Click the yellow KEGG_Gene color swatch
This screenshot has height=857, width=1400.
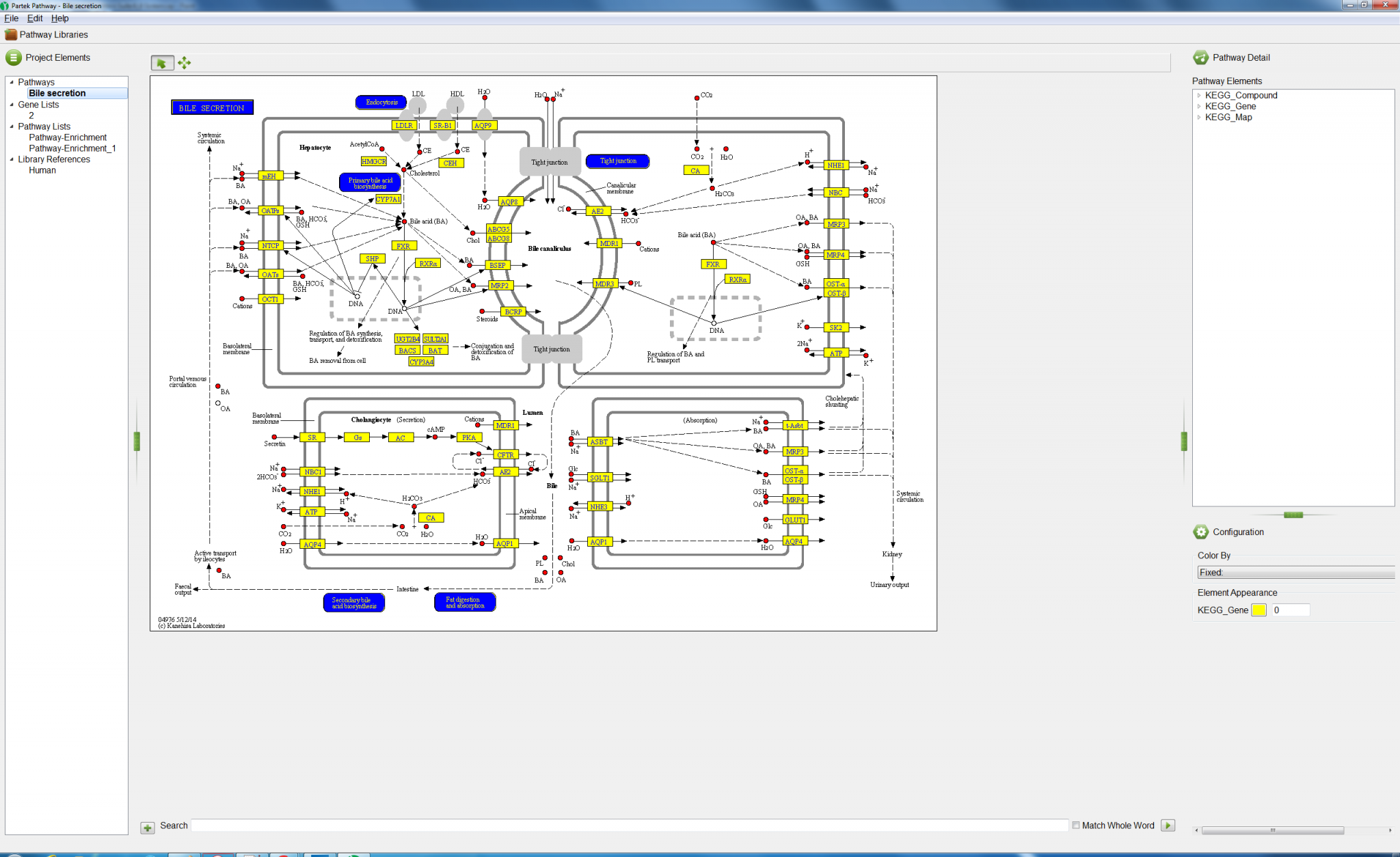coord(1259,610)
